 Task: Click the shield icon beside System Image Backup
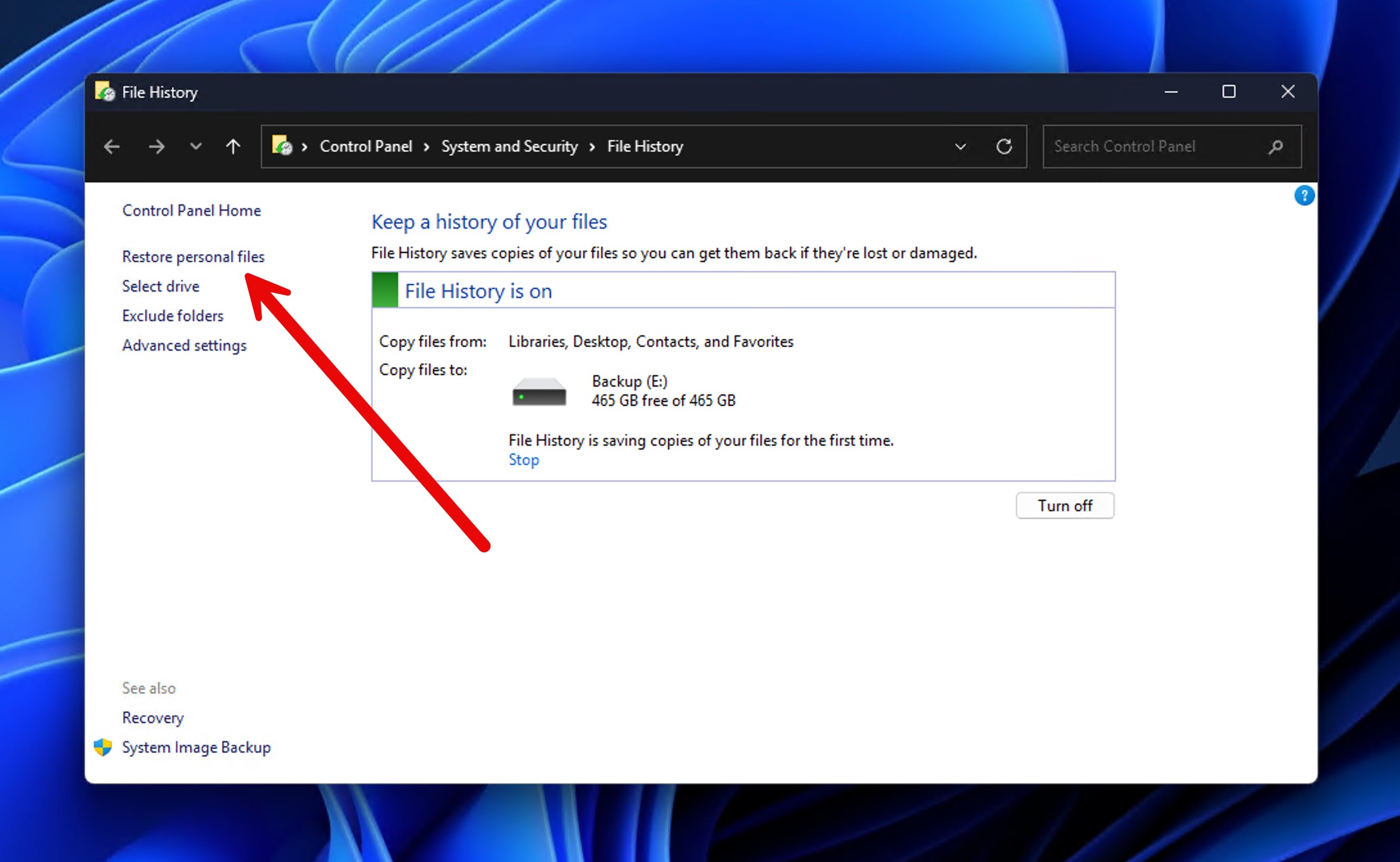coord(103,747)
